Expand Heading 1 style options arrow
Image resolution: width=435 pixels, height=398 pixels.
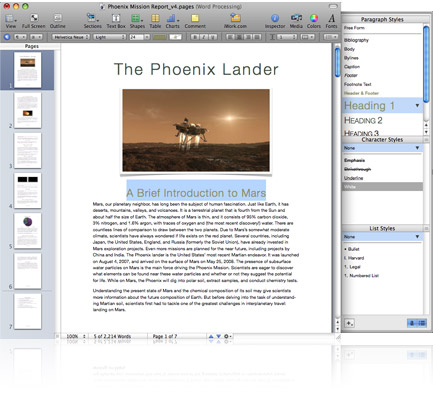[417, 106]
